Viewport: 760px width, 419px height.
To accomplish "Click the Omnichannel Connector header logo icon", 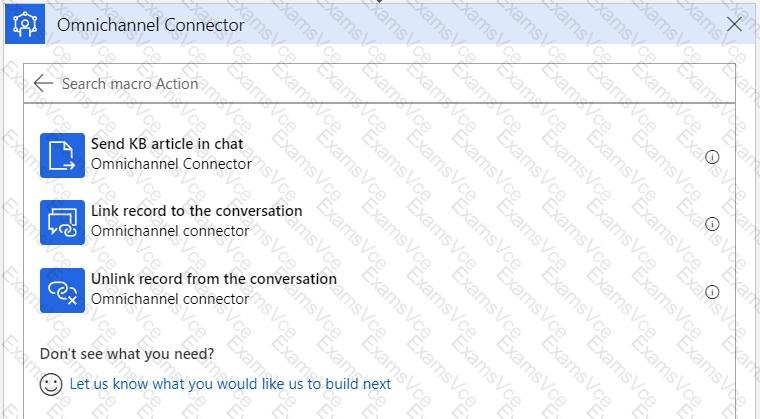I will click(23, 24).
